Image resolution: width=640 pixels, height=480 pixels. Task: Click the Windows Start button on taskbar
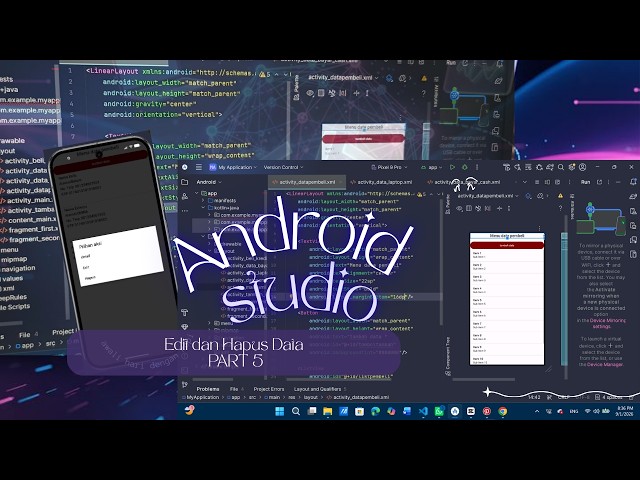(280, 411)
